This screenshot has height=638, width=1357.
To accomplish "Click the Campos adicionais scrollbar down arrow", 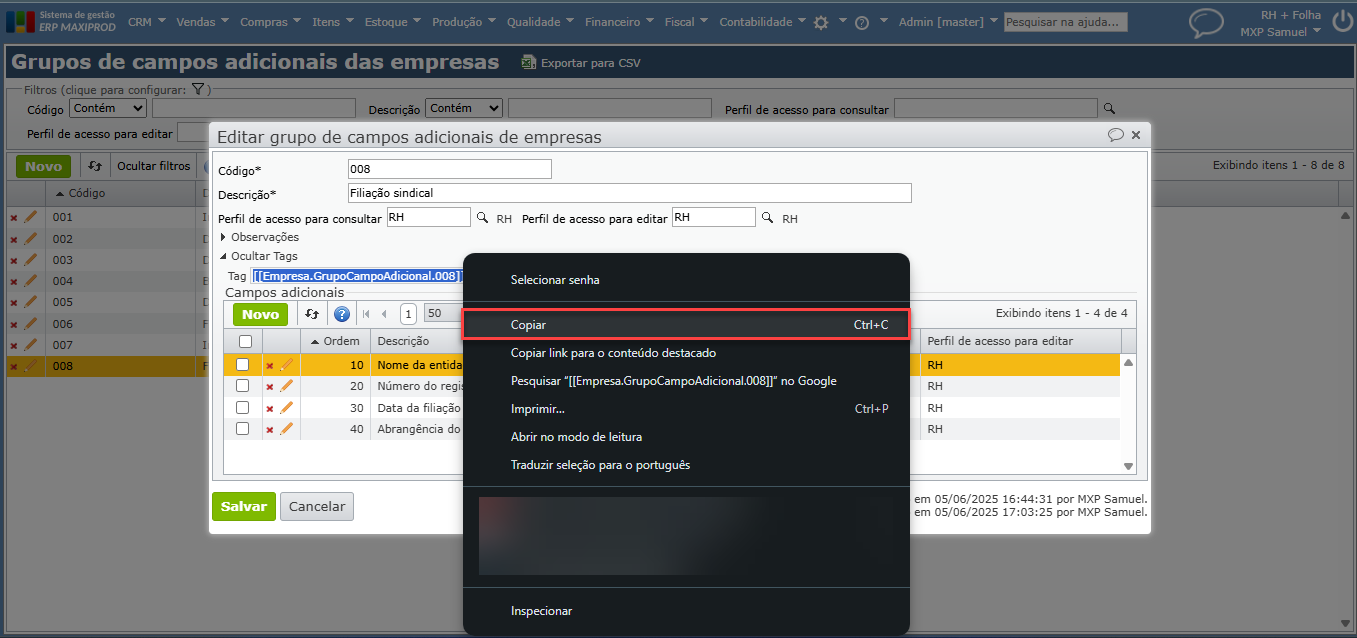I will [1129, 466].
